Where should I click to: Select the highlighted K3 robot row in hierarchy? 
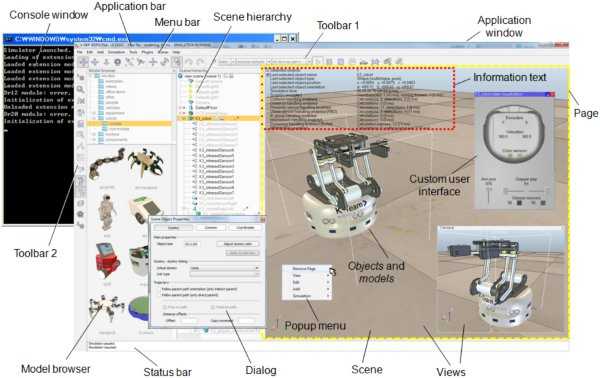(x=218, y=119)
